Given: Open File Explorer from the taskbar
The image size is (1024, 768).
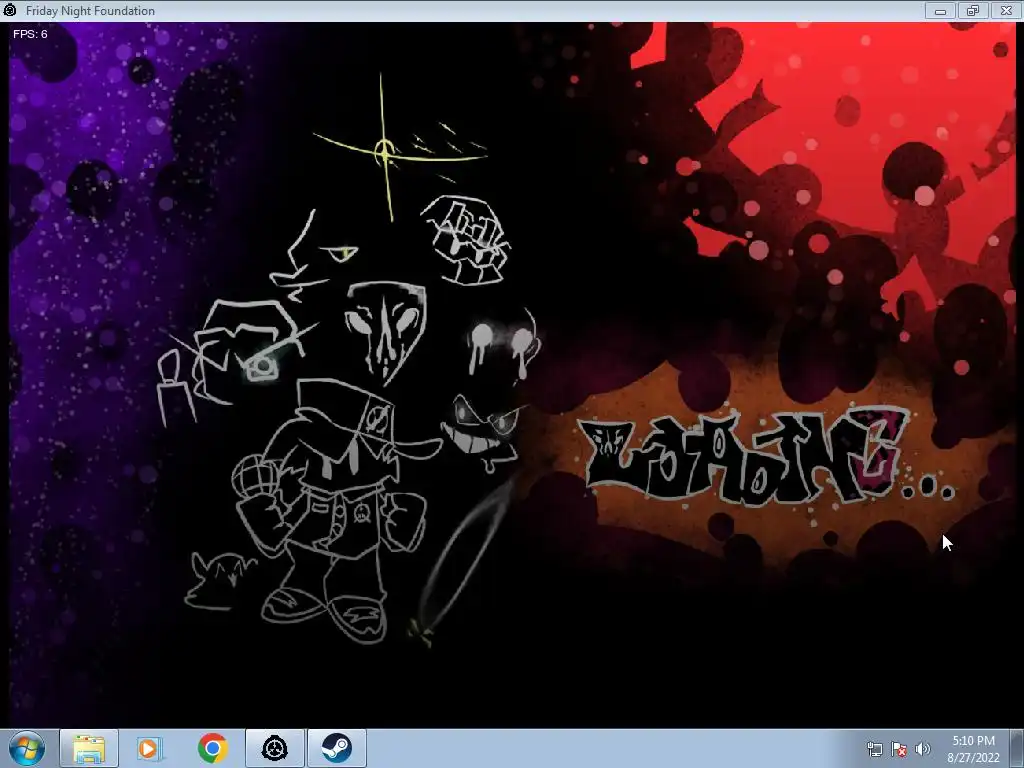Looking at the screenshot, I should (x=89, y=748).
